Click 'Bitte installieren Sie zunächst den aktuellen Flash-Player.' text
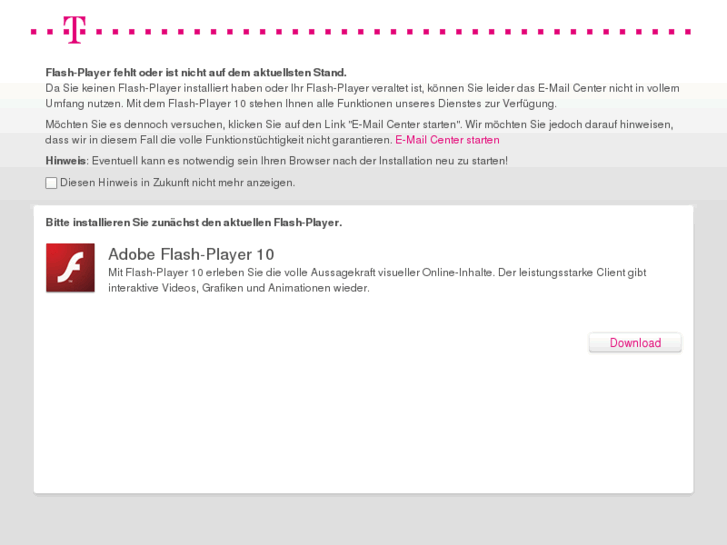This screenshot has width=727, height=545. (194, 223)
